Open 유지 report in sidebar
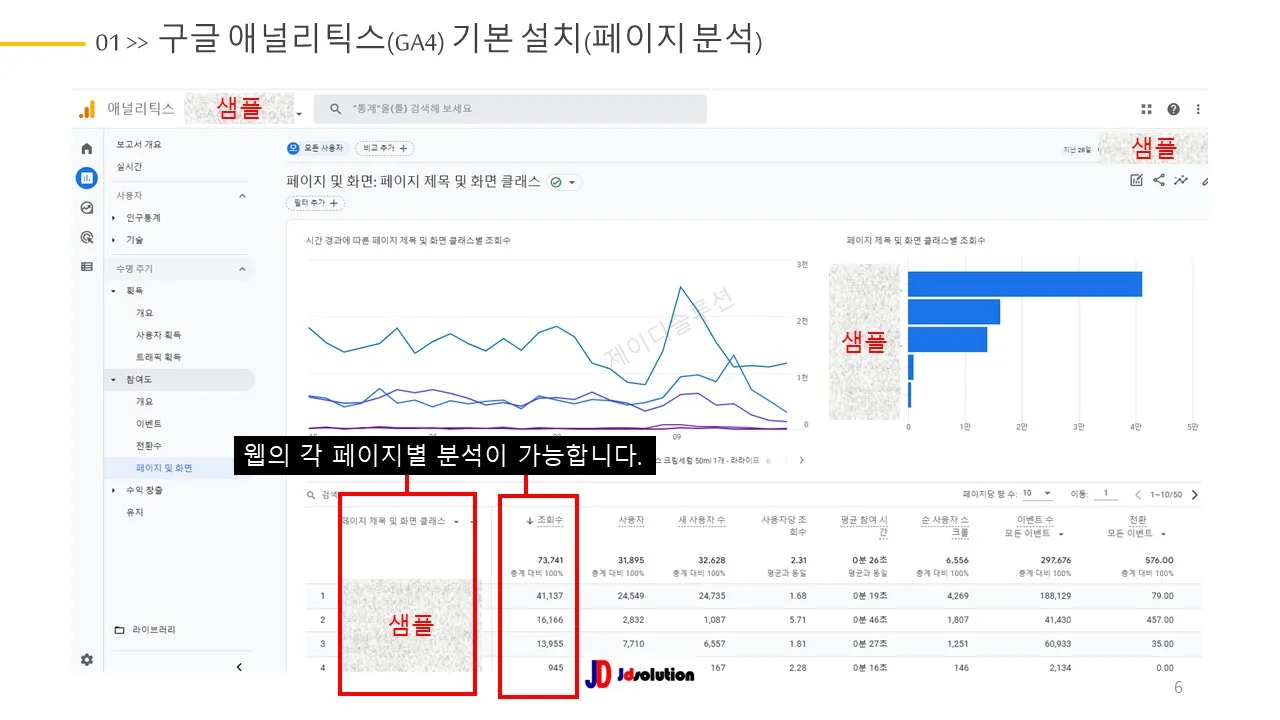The width and height of the screenshot is (1280, 720). coord(135,512)
